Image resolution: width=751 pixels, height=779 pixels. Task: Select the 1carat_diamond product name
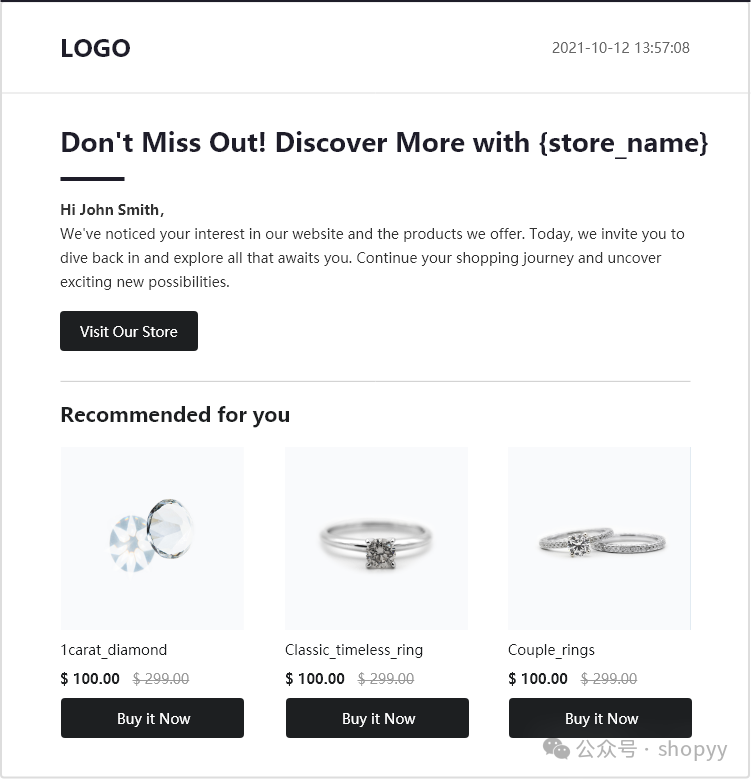(x=114, y=650)
